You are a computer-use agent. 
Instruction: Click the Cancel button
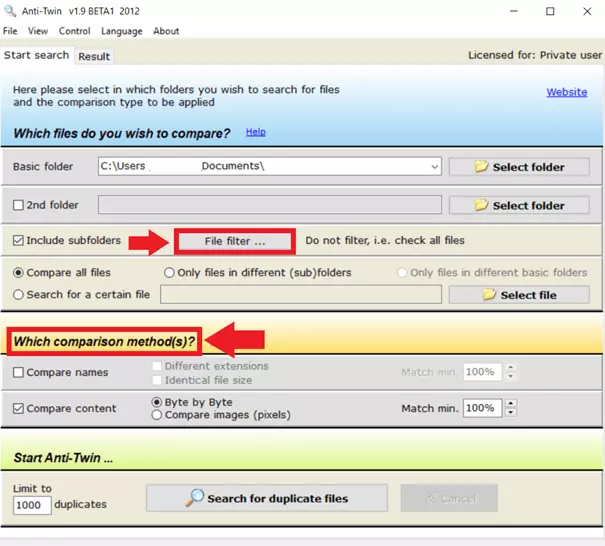tap(449, 498)
